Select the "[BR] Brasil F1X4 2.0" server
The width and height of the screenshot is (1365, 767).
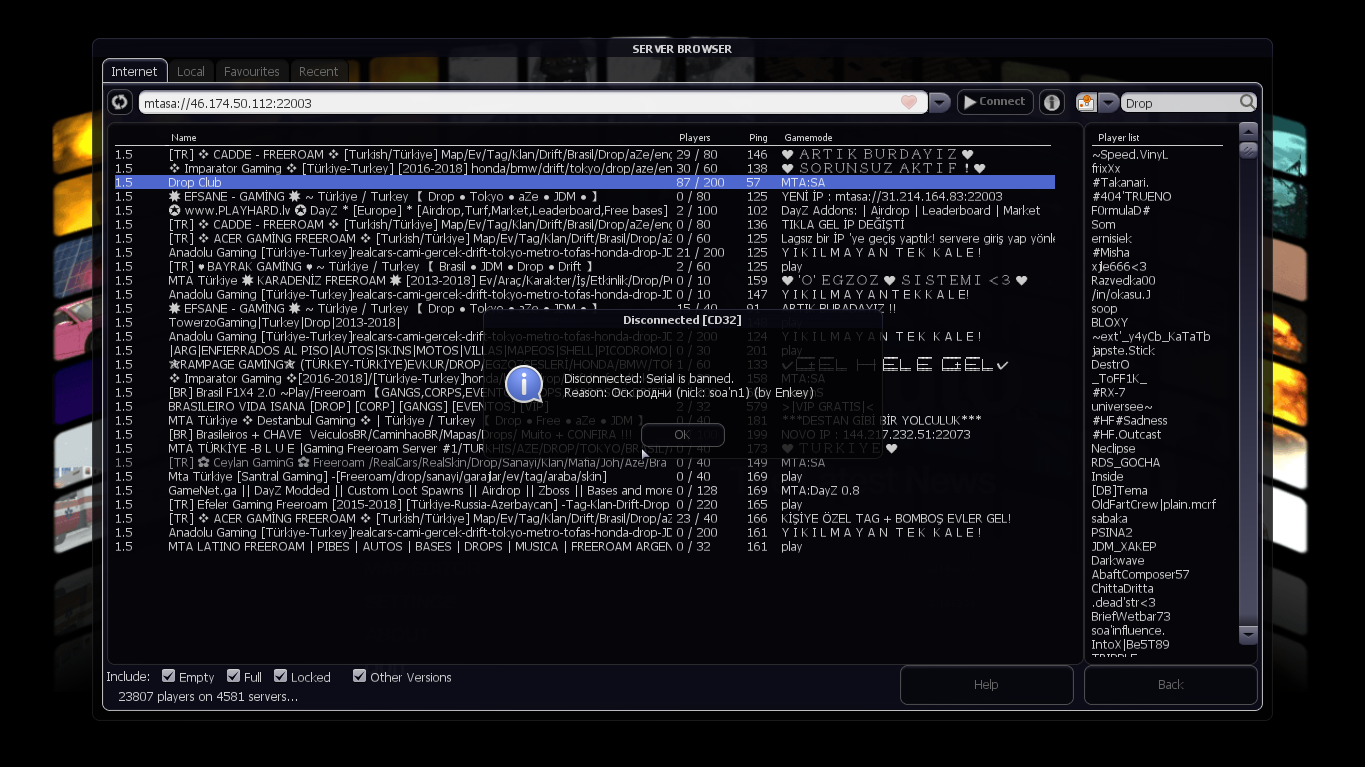584,393
